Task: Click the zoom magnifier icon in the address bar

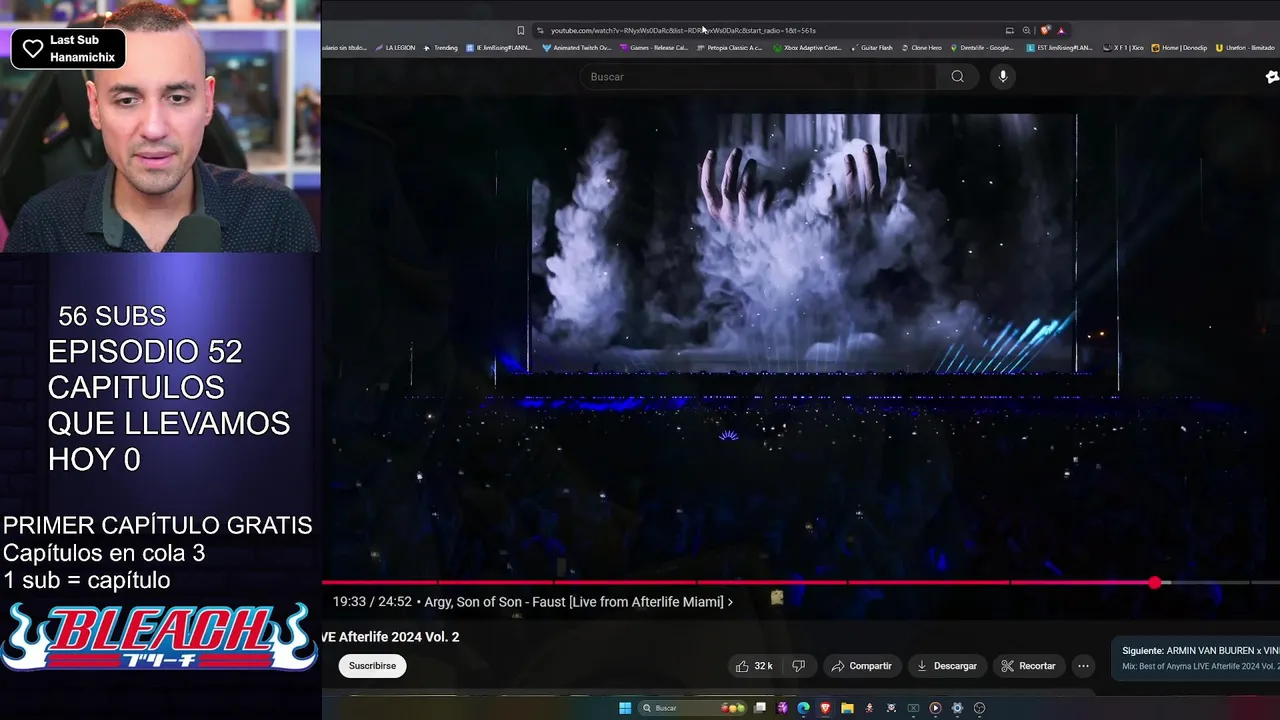Action: 1026,30
